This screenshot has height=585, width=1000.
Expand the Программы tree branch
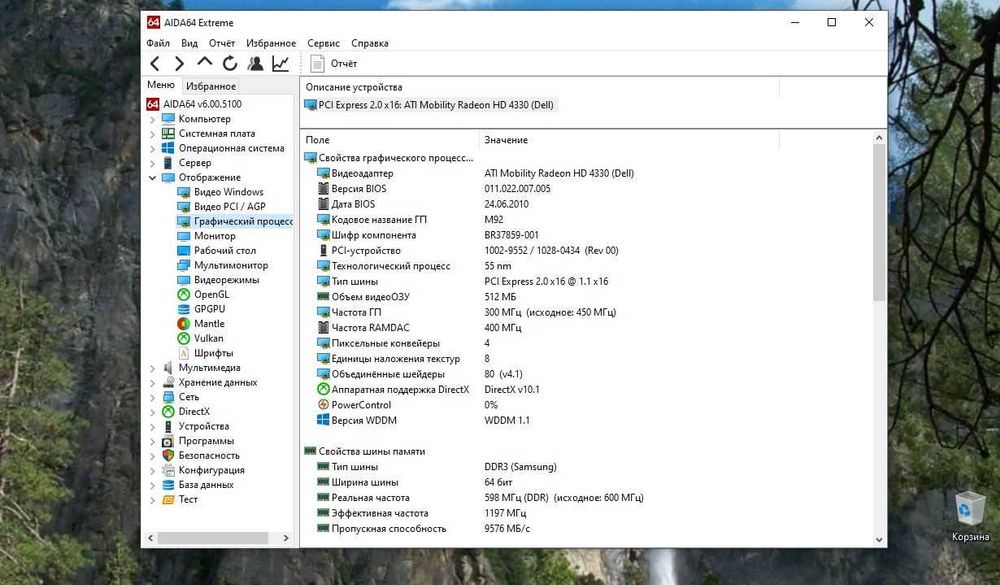(152, 441)
